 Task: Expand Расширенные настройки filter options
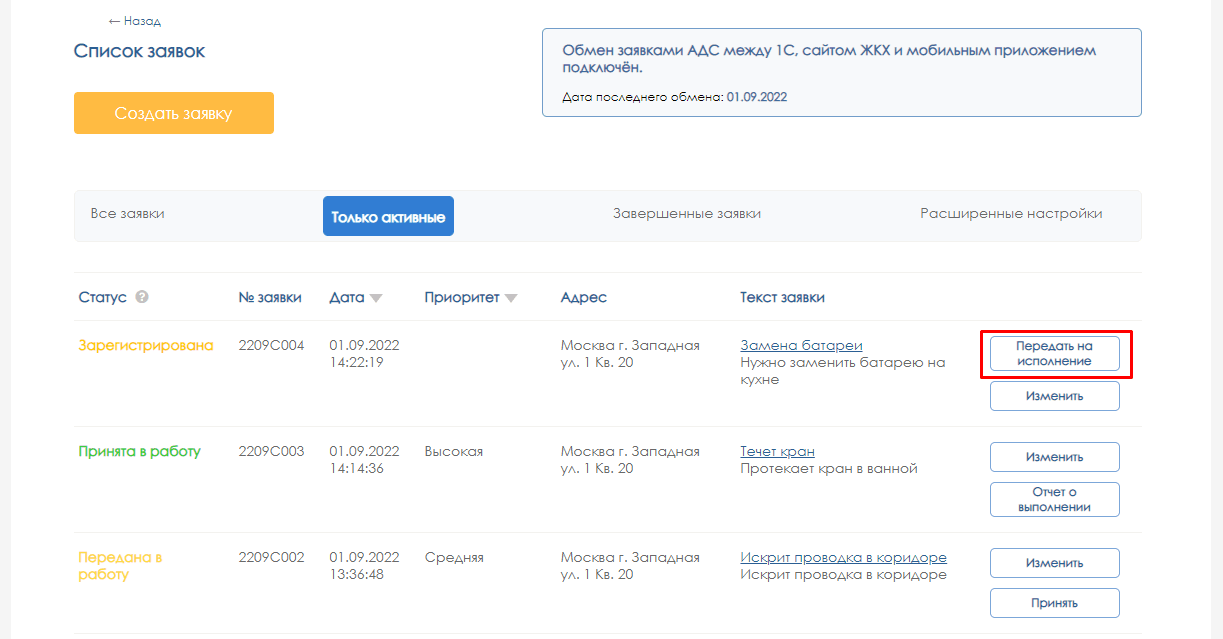click(1011, 214)
